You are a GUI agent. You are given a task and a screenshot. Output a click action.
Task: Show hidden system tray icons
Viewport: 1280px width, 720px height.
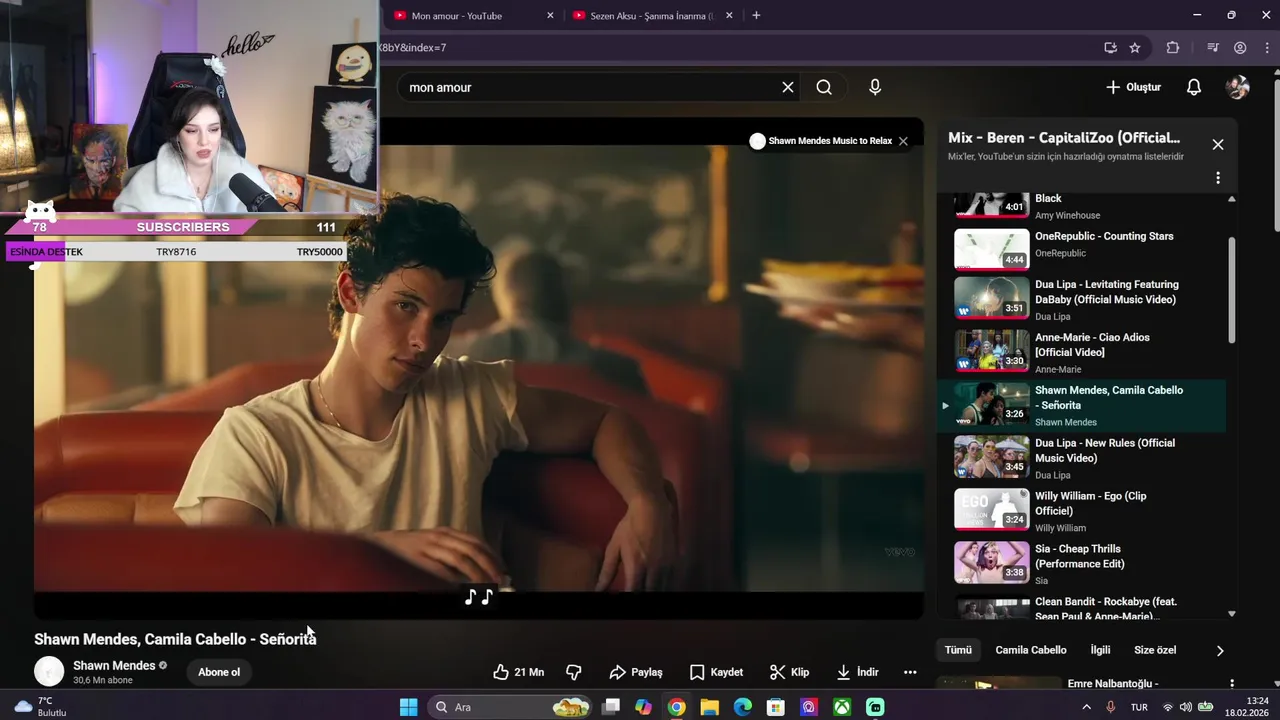[x=1087, y=707]
